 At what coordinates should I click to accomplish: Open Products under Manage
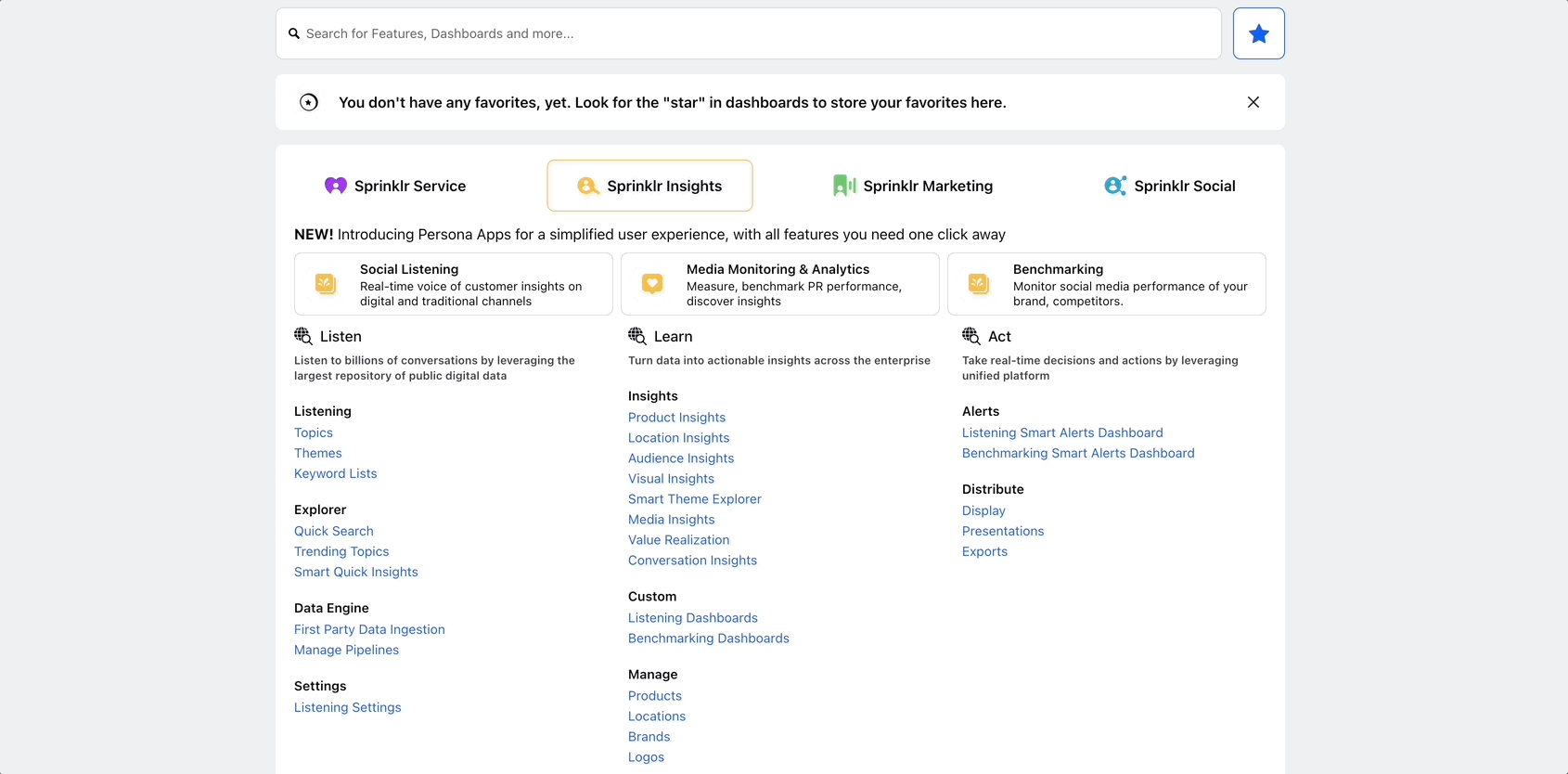coord(655,696)
